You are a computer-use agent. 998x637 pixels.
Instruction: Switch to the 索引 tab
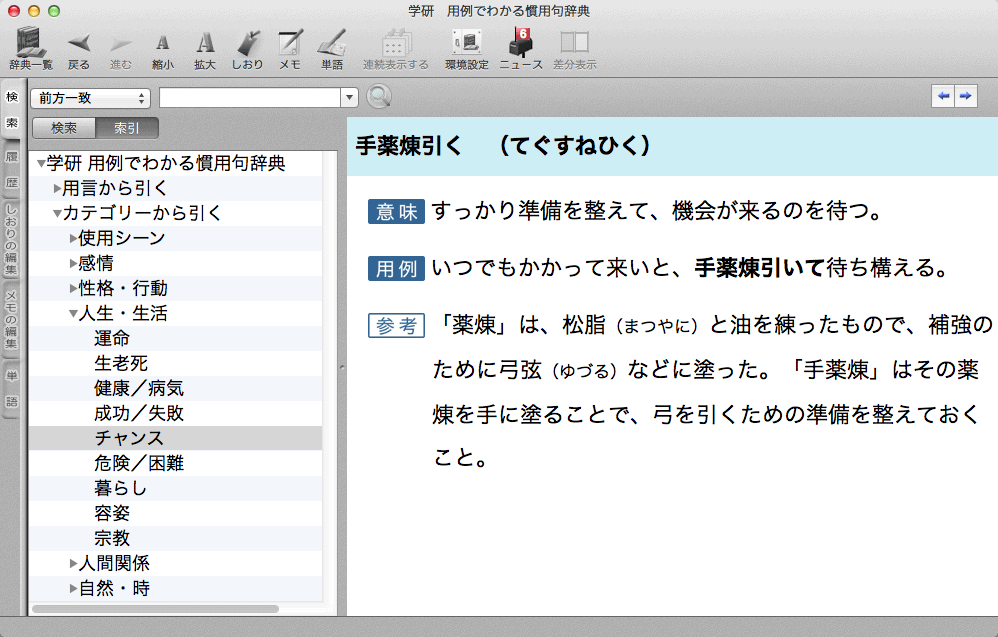(126, 128)
